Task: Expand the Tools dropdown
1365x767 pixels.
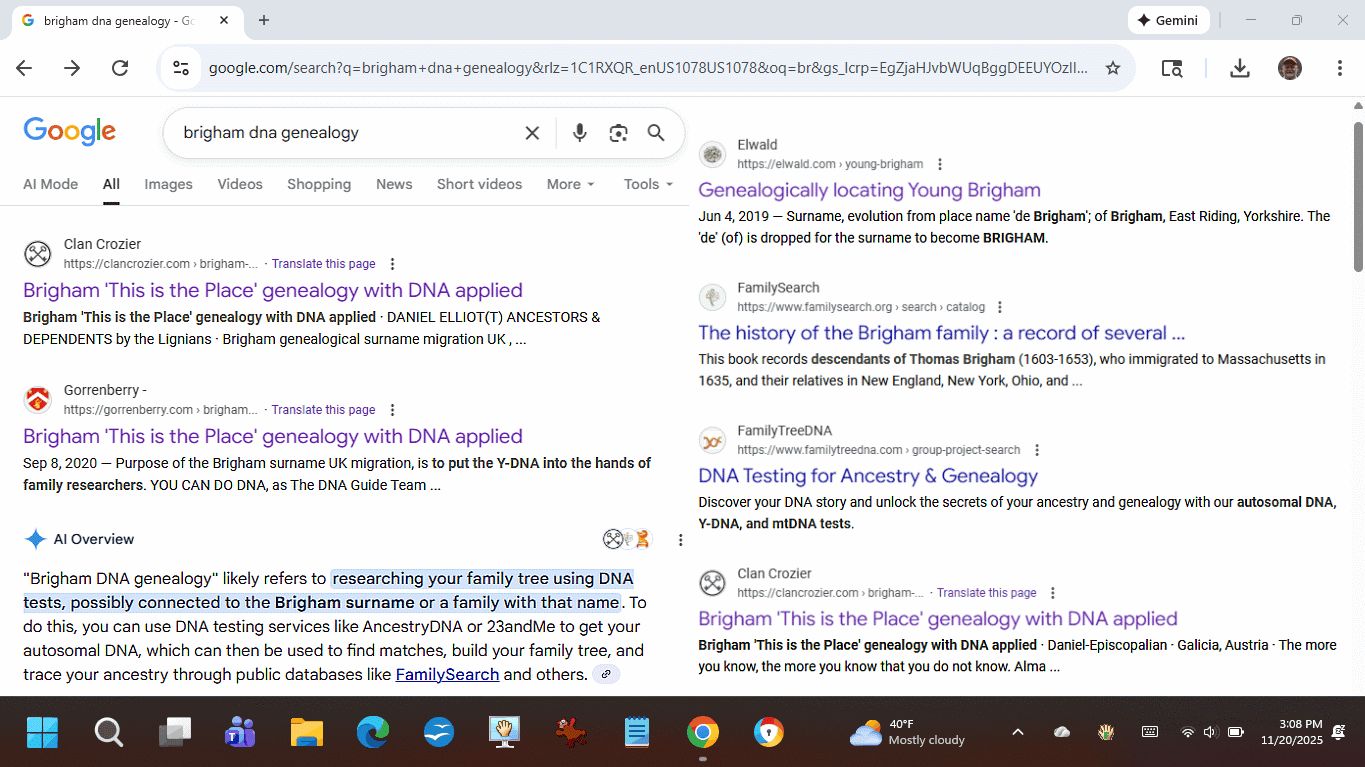Action: pyautogui.click(x=648, y=184)
